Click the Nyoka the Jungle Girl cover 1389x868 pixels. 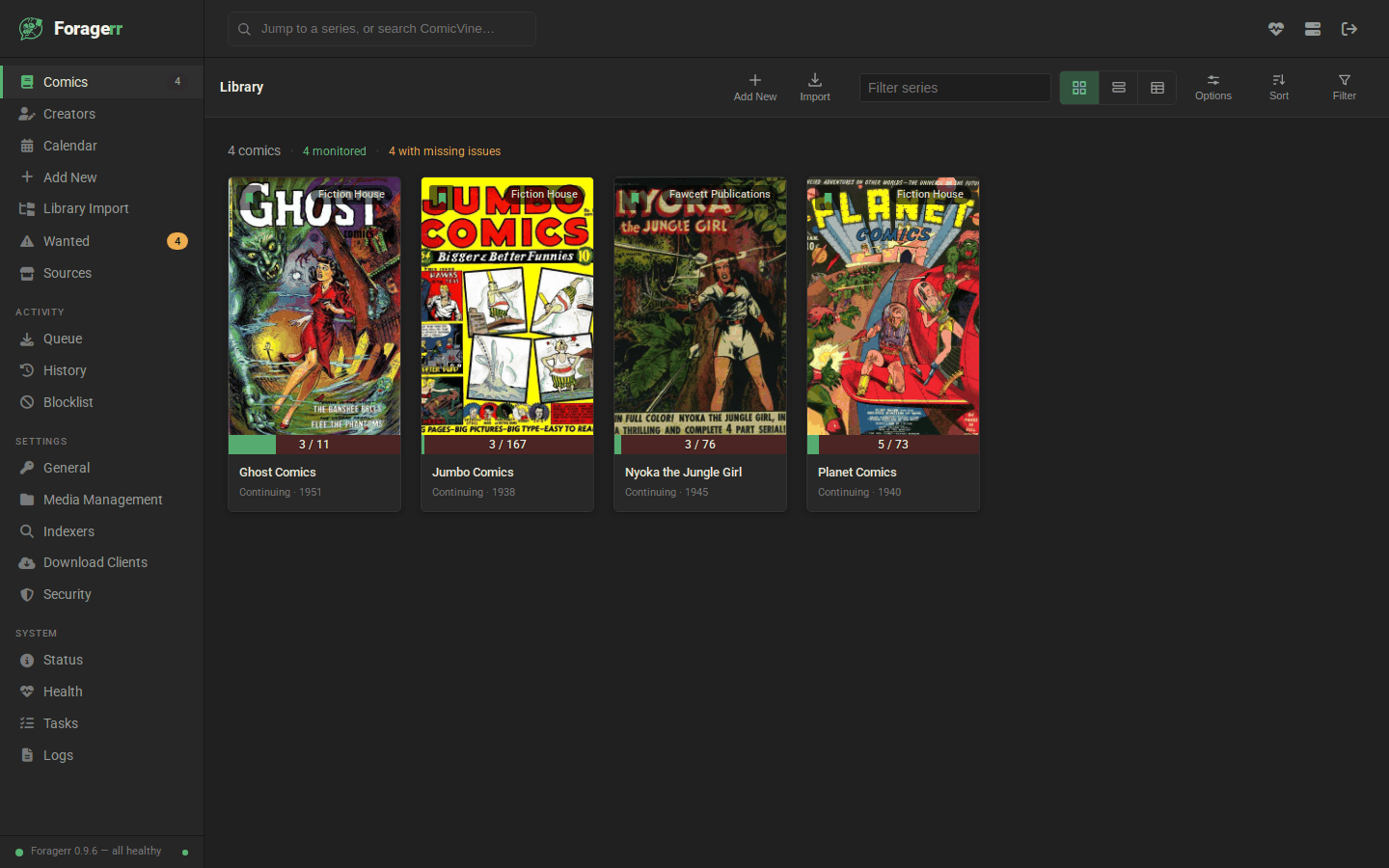700,307
